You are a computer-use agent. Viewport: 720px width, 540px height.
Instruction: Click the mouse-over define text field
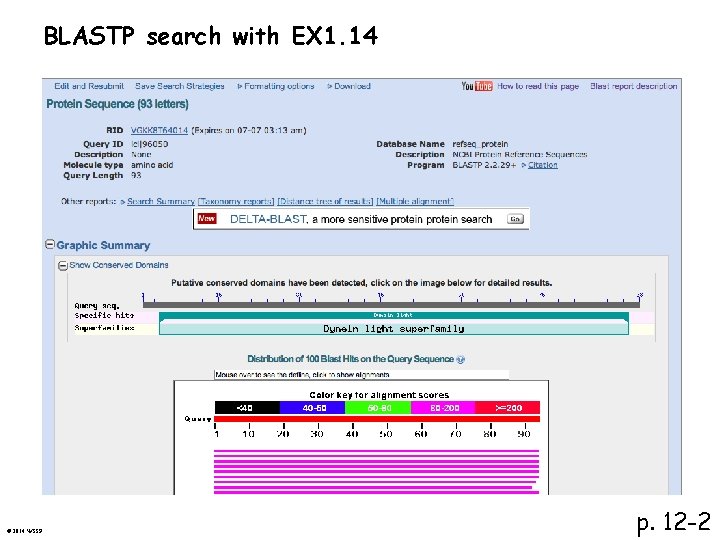361,375
